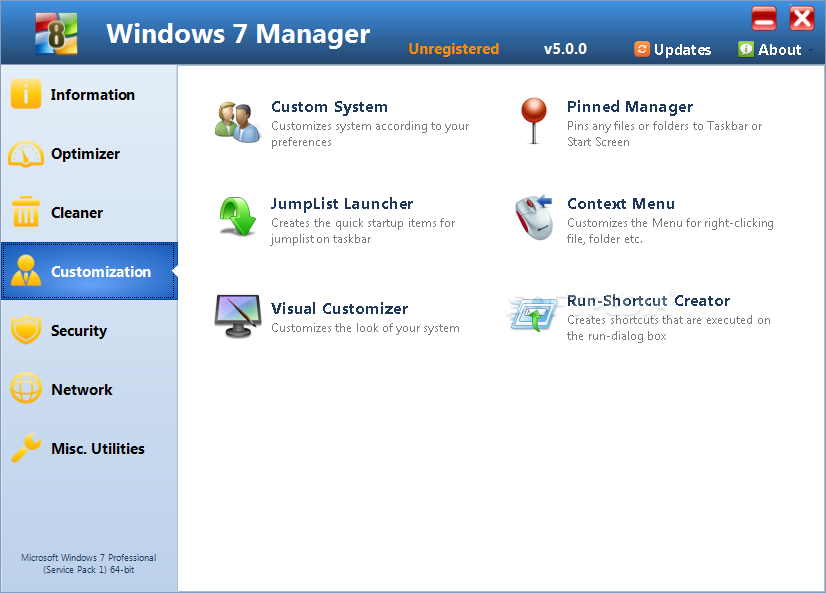Go to the Cleaner section
Image resolution: width=826 pixels, height=593 pixels.
77,213
